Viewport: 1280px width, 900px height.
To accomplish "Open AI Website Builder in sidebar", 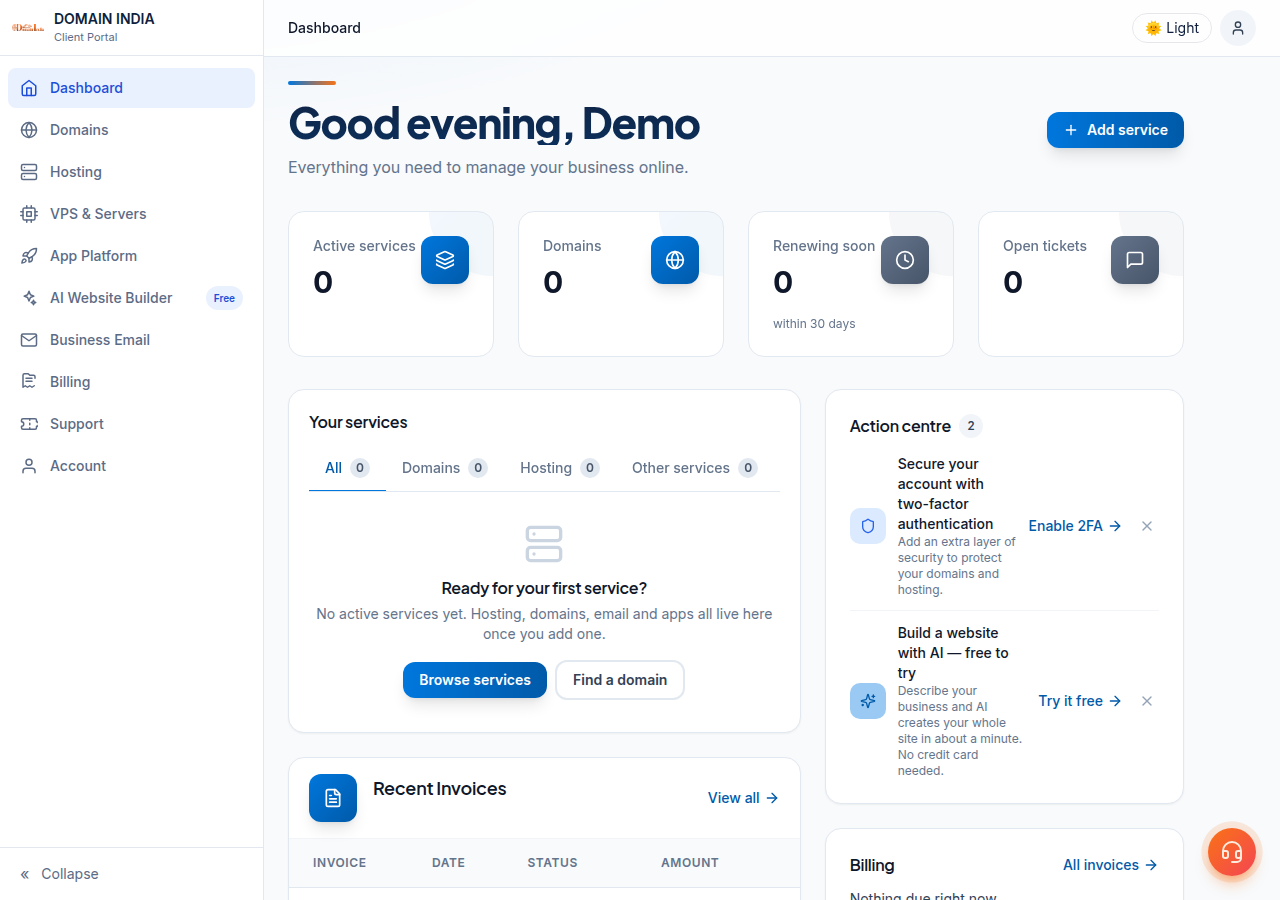I will pyautogui.click(x=131, y=298).
